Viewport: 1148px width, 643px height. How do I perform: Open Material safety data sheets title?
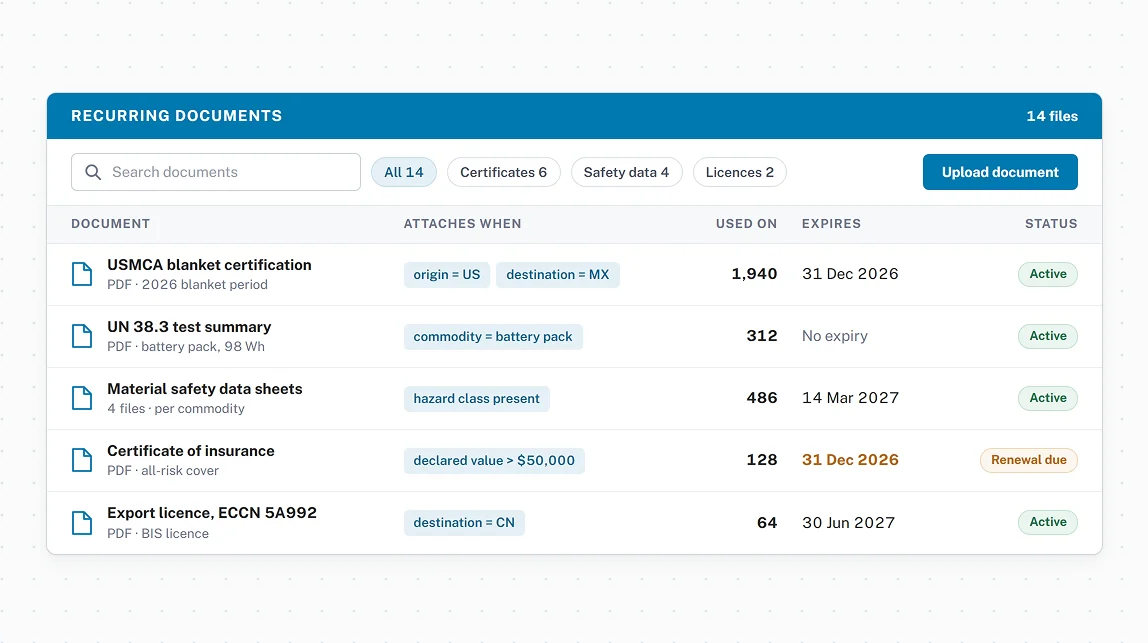pos(205,389)
